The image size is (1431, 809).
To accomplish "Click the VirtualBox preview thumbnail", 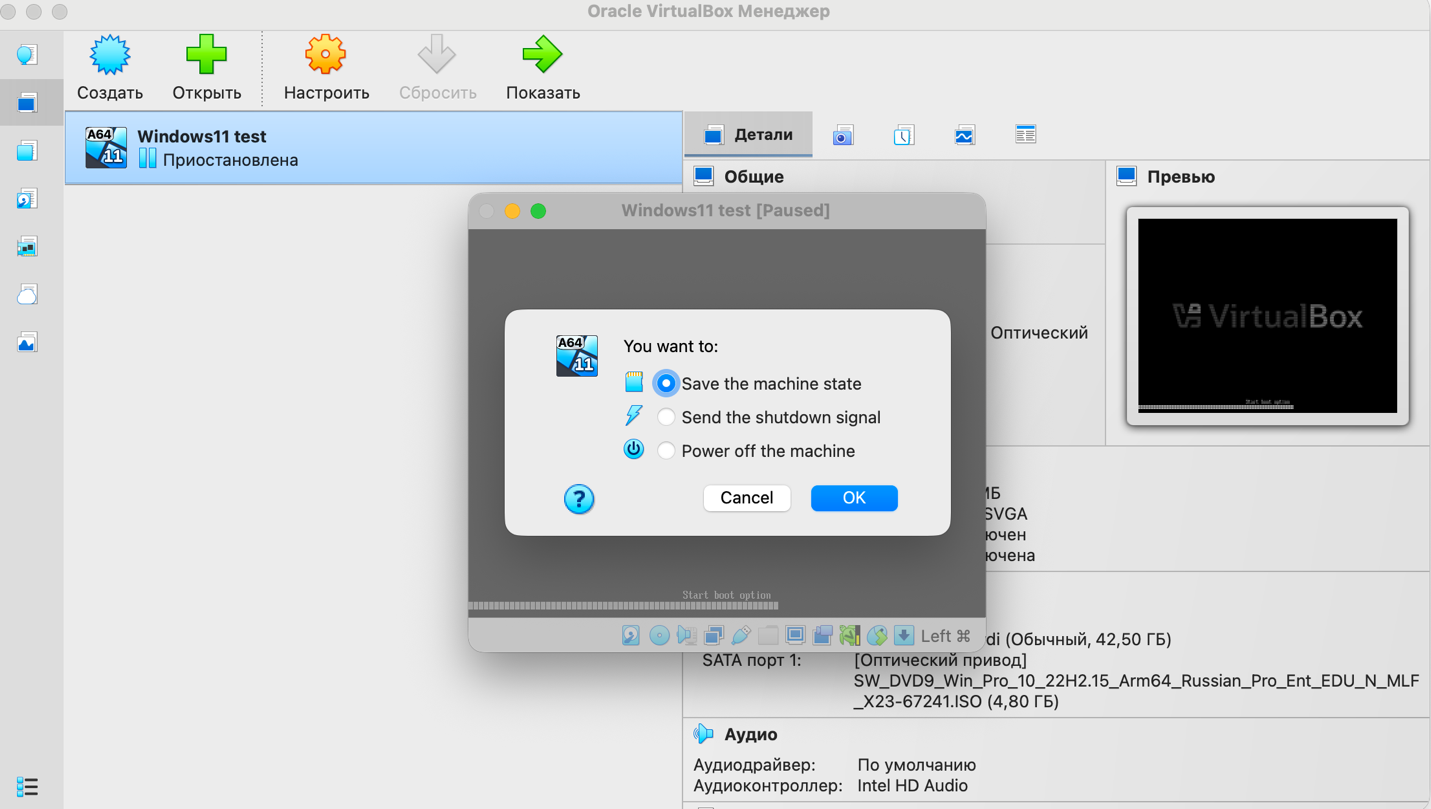I will coord(1267,316).
